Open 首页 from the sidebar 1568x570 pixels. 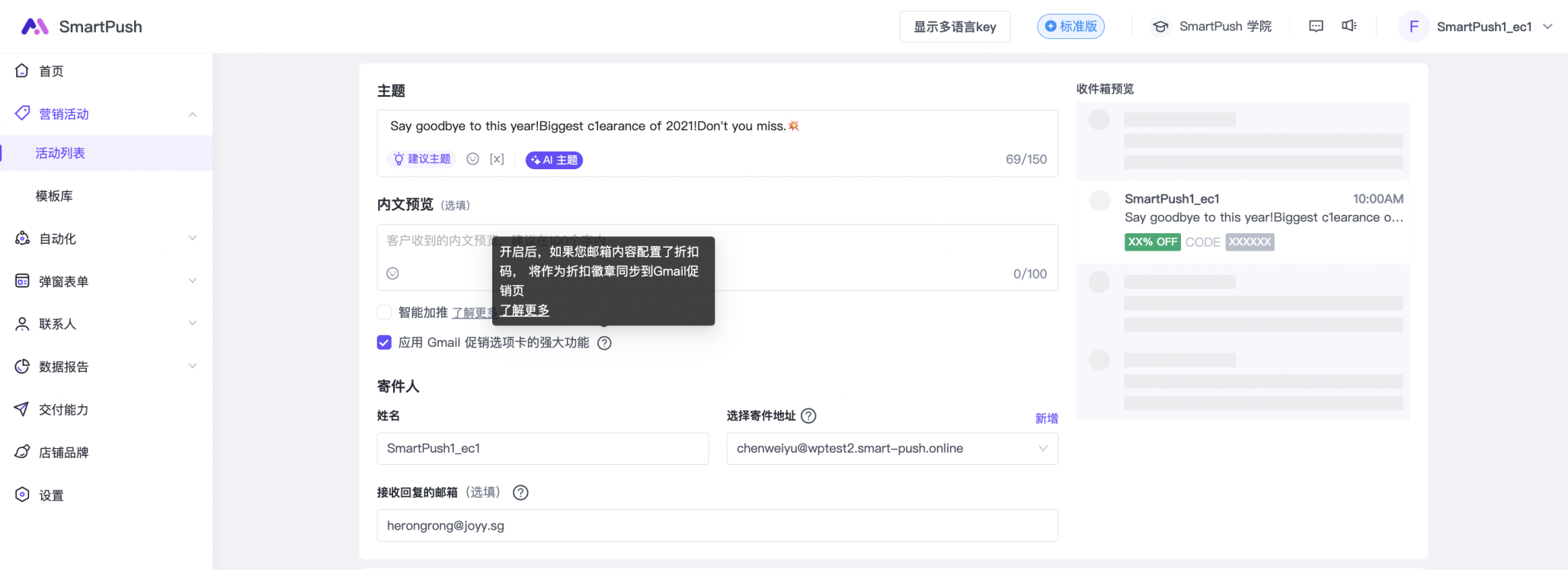click(51, 71)
